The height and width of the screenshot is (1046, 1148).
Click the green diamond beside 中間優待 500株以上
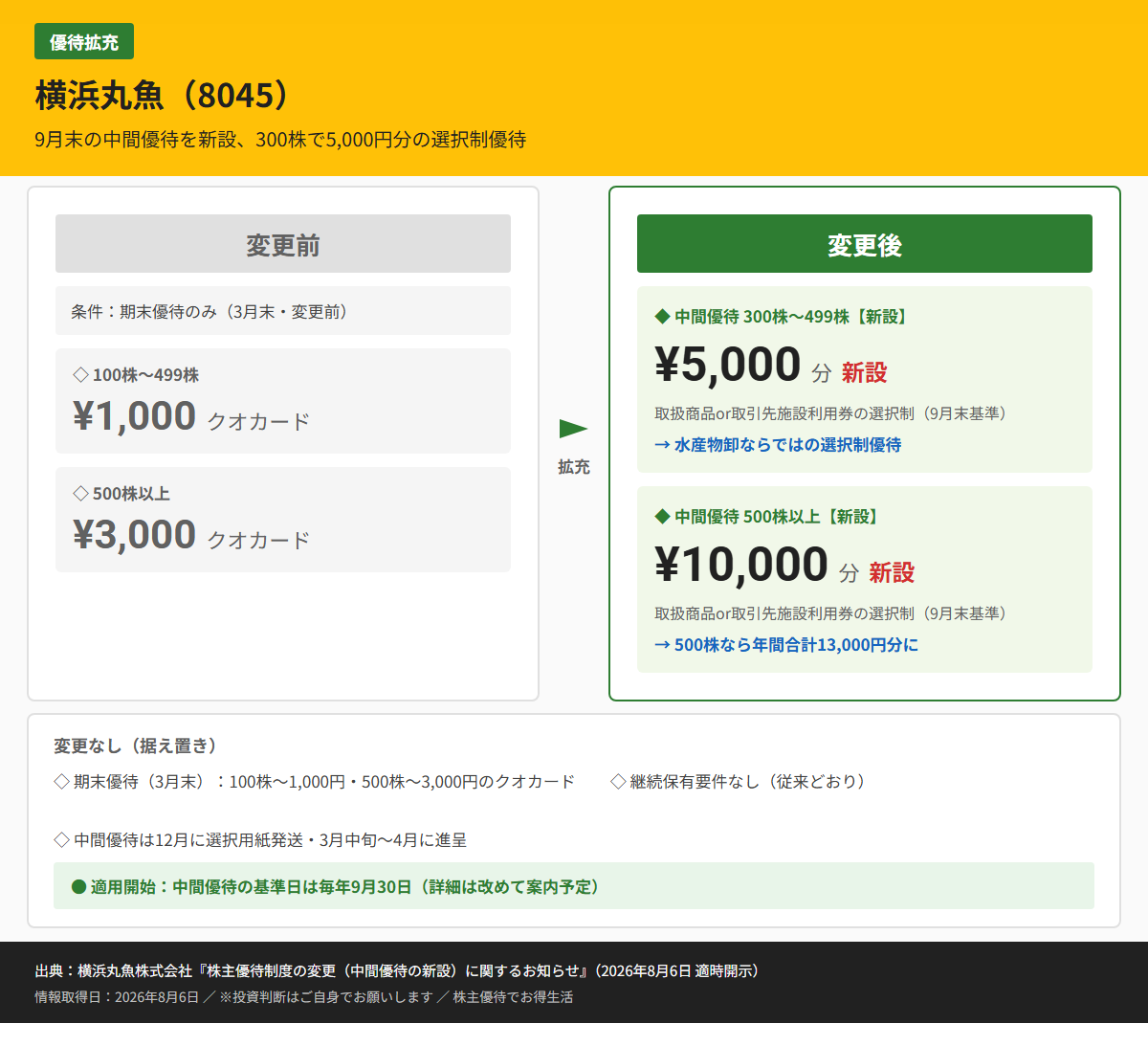(x=662, y=516)
